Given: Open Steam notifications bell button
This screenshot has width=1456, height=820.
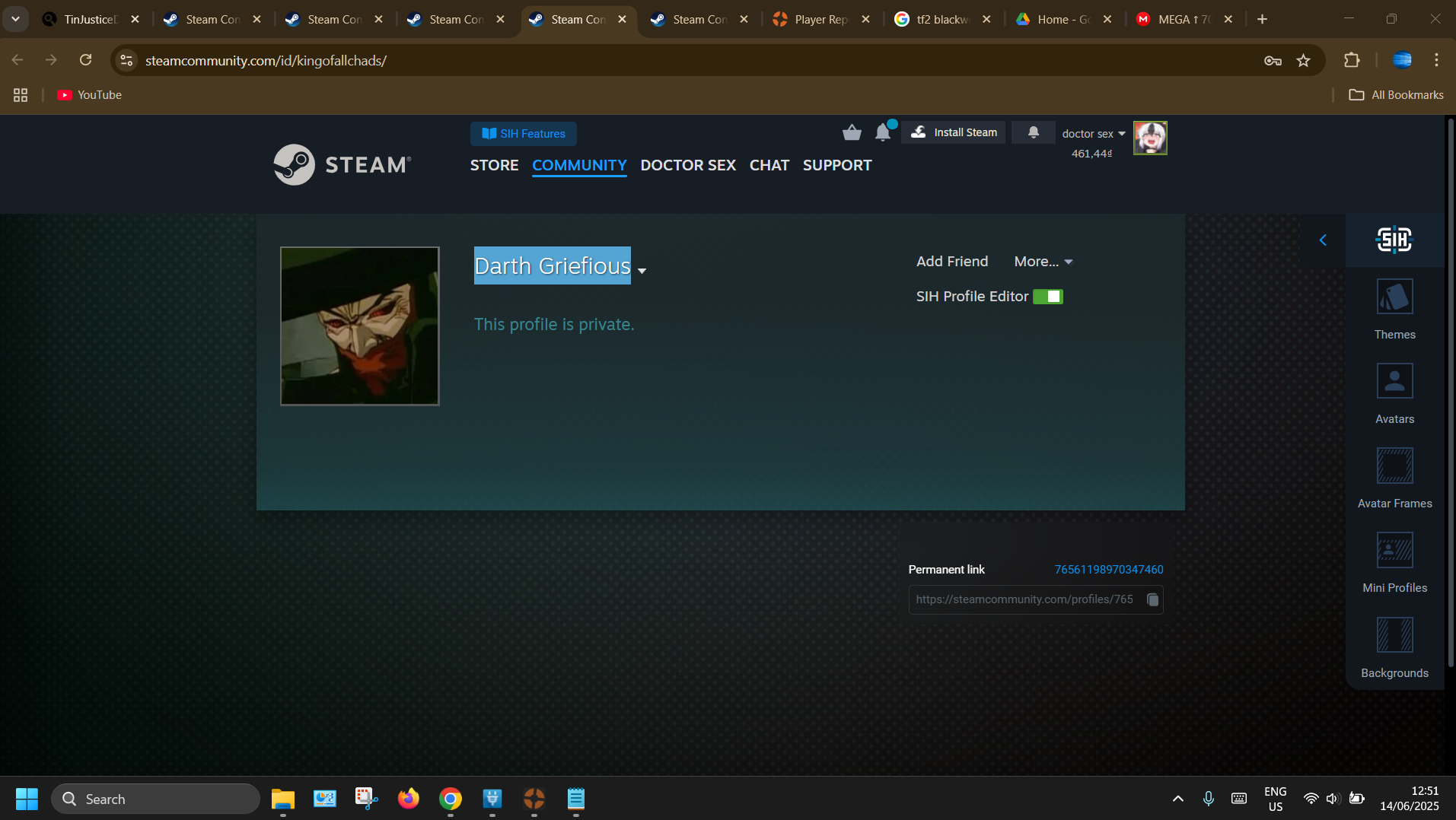Looking at the screenshot, I should click(1033, 132).
